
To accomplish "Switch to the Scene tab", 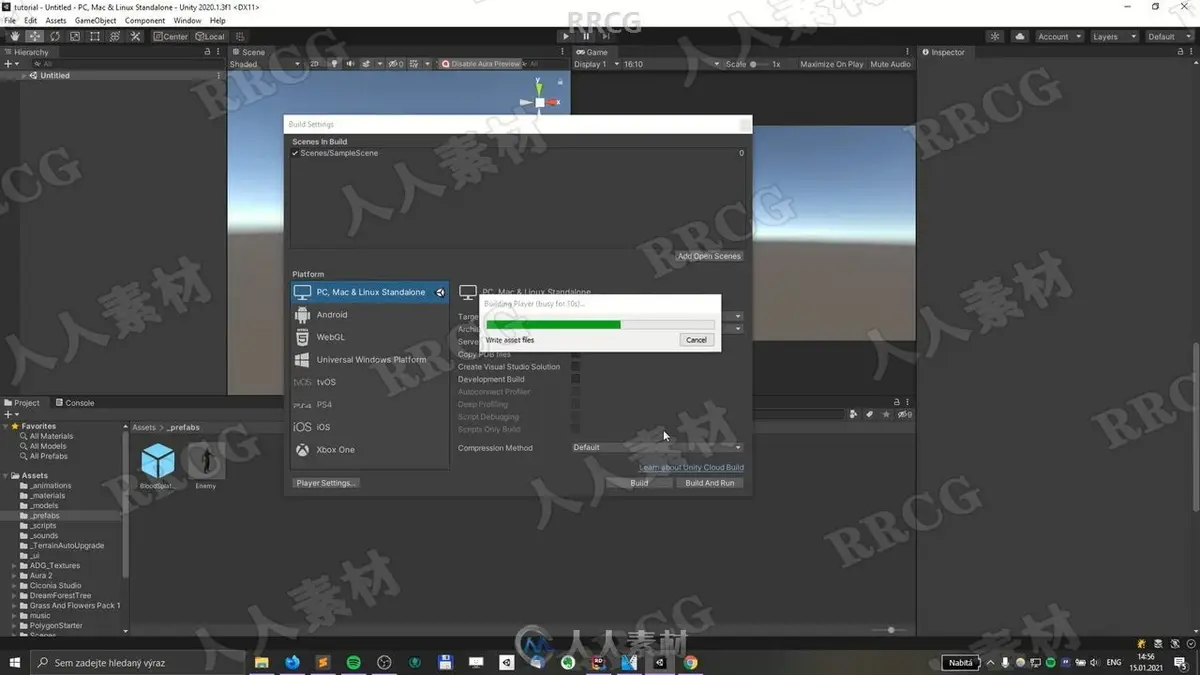I will point(249,52).
